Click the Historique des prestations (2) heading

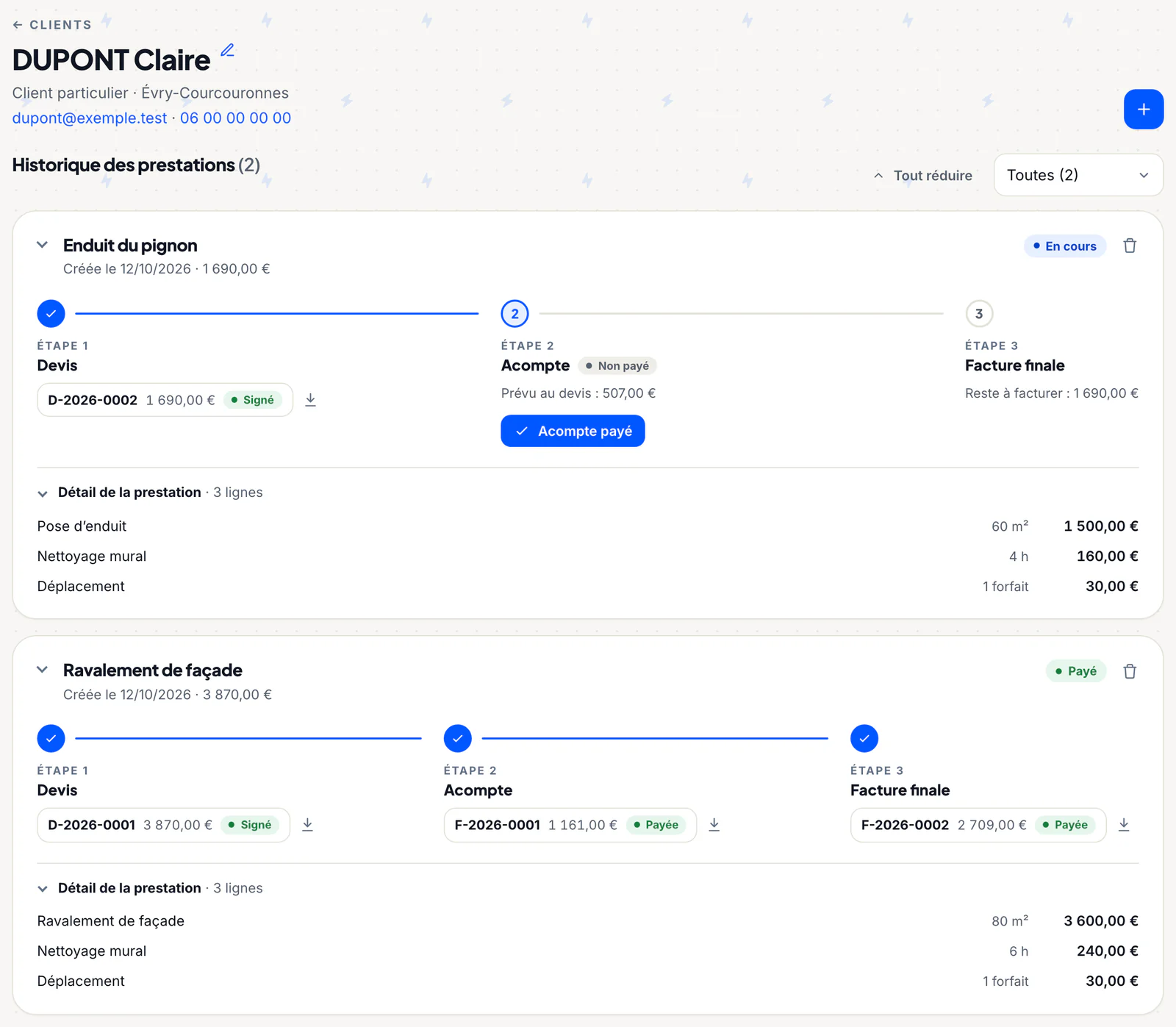pyautogui.click(x=136, y=165)
